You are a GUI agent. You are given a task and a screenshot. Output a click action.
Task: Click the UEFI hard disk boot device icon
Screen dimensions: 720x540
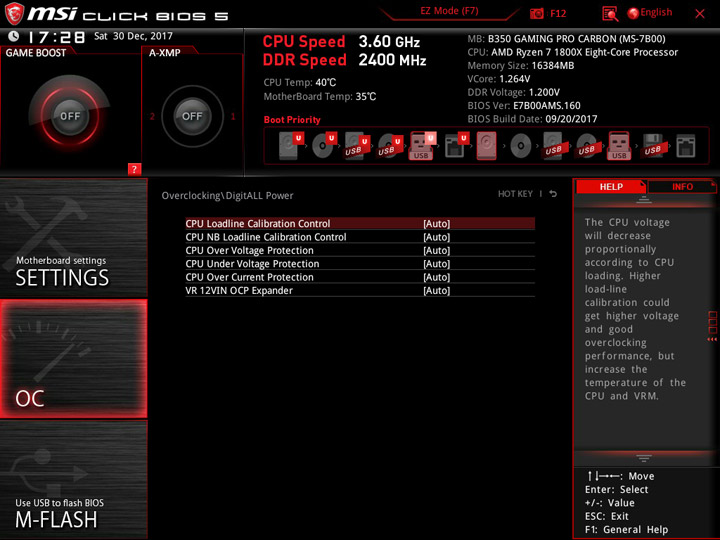(x=291, y=146)
